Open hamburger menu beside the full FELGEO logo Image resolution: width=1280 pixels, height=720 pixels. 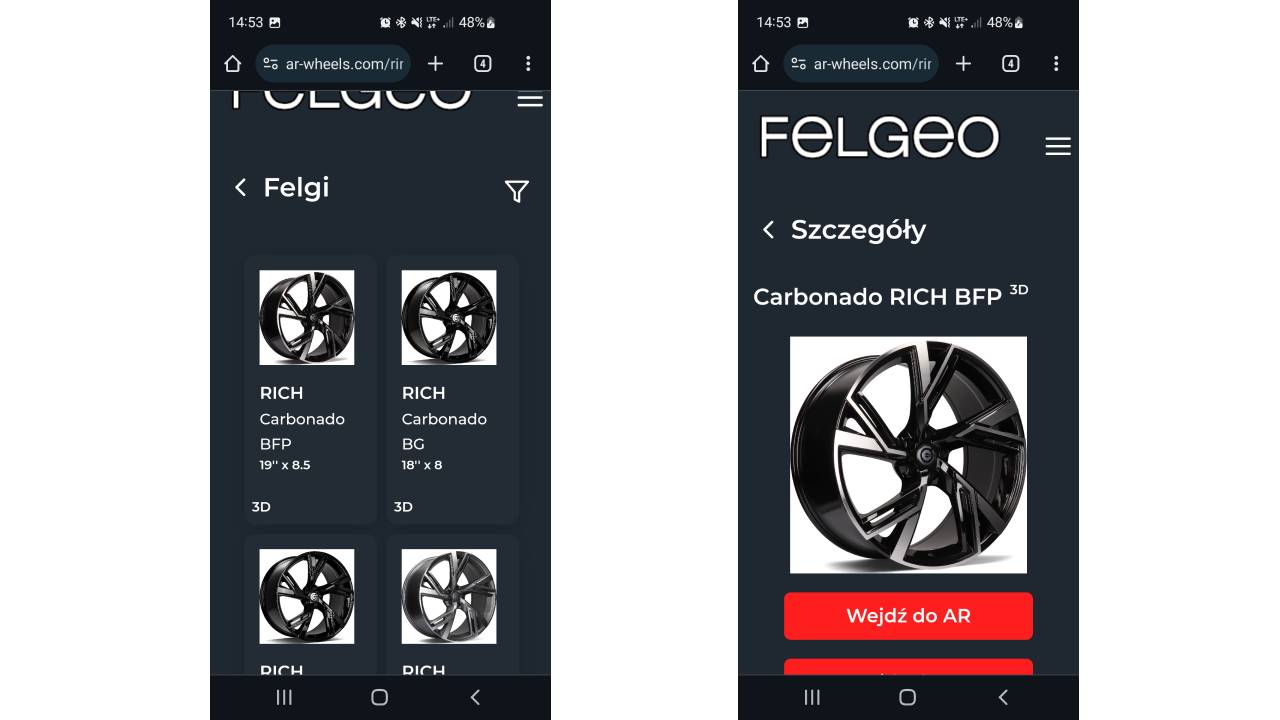click(x=1058, y=146)
